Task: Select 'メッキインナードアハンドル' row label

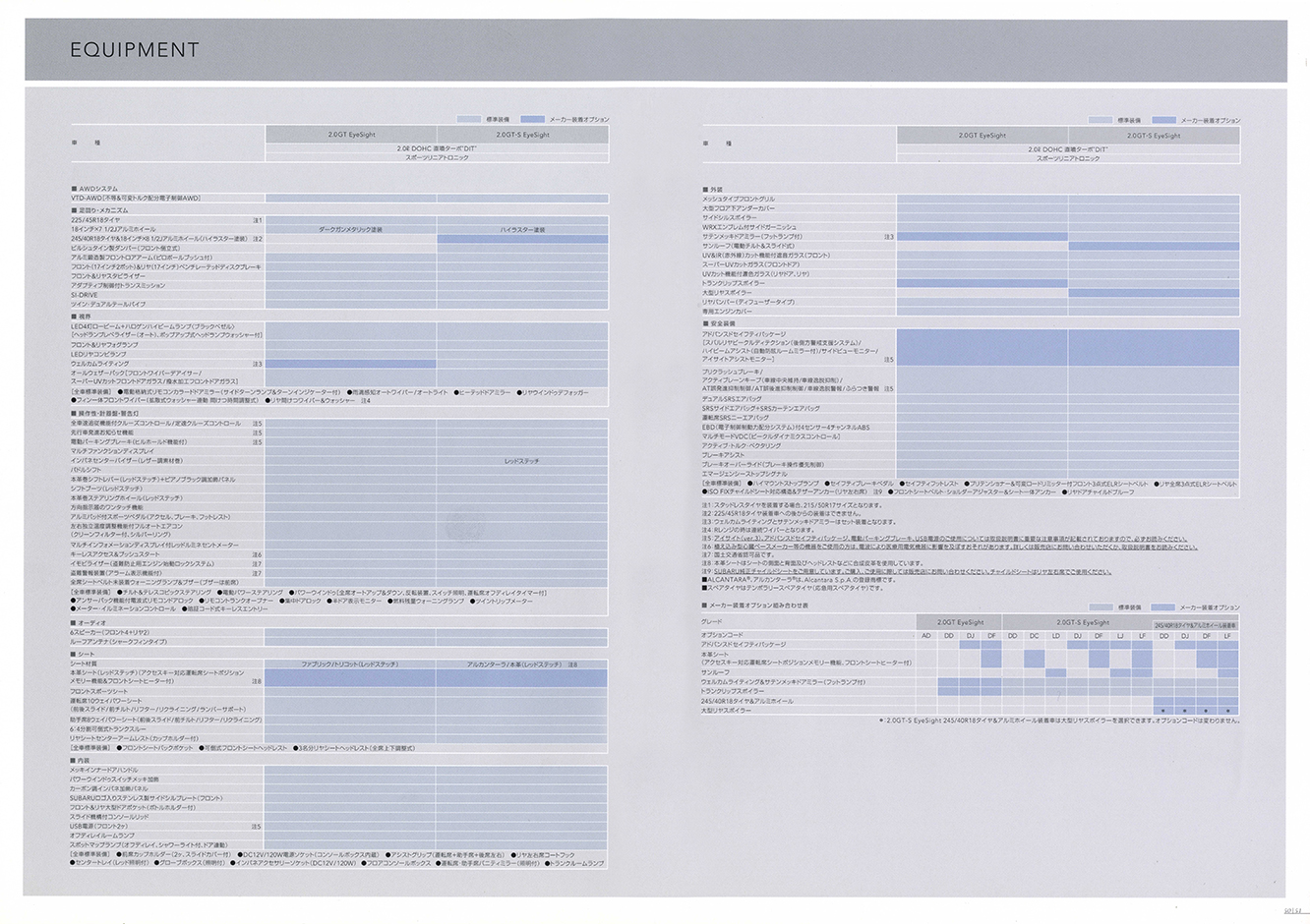Action: click(x=103, y=770)
